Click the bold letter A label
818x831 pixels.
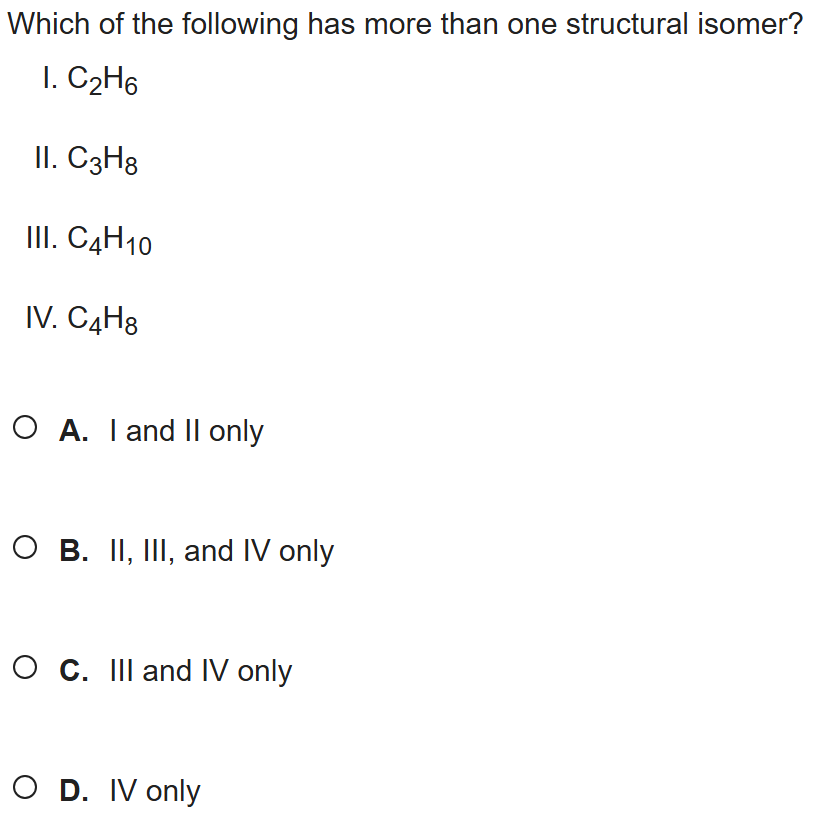tap(74, 431)
